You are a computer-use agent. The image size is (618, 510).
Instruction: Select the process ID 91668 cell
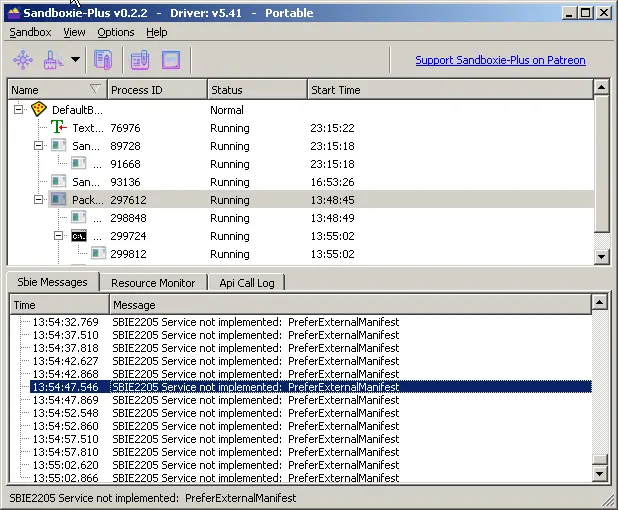point(125,164)
